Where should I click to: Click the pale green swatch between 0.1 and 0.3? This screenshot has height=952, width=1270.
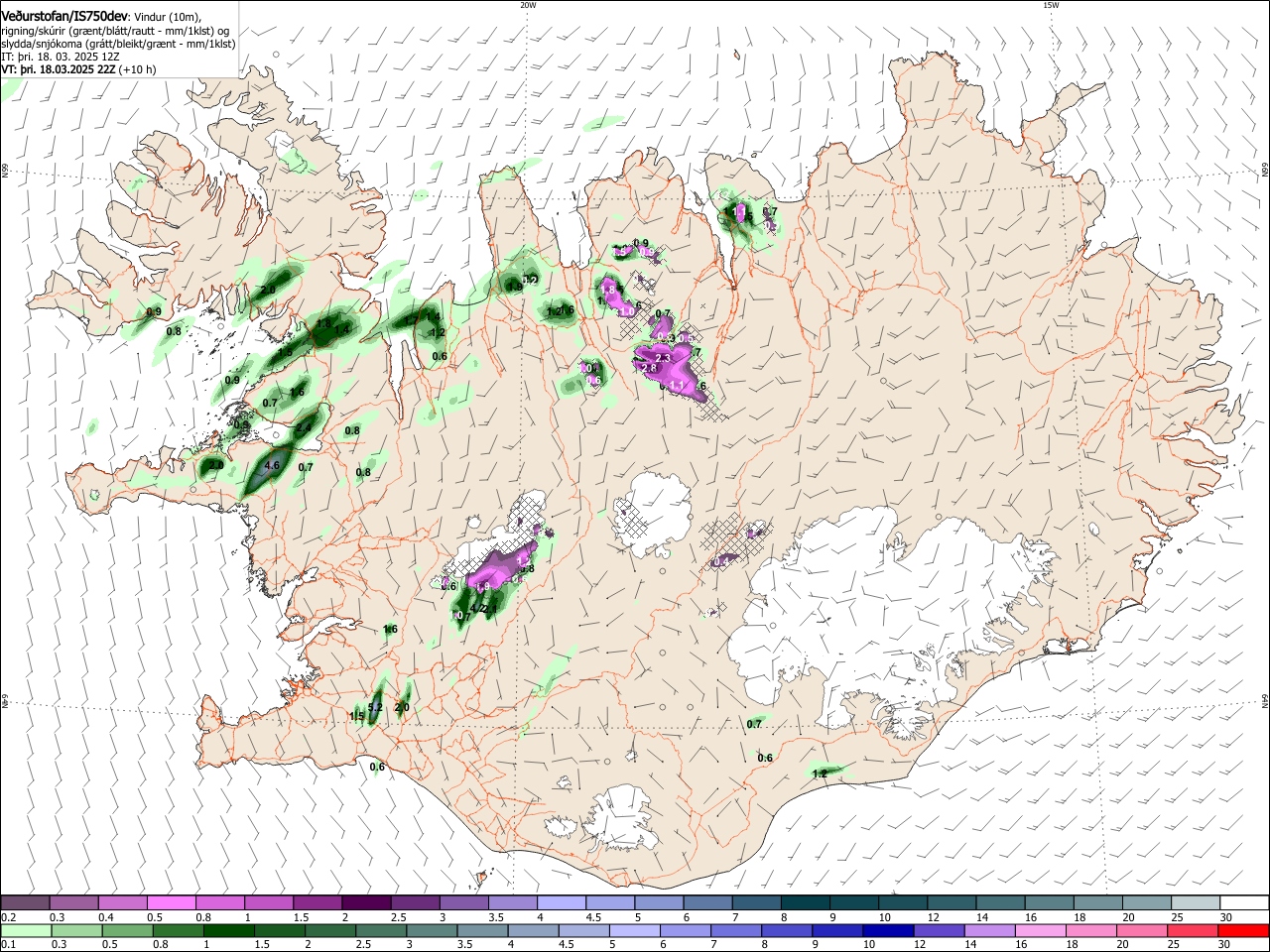(x=25, y=930)
